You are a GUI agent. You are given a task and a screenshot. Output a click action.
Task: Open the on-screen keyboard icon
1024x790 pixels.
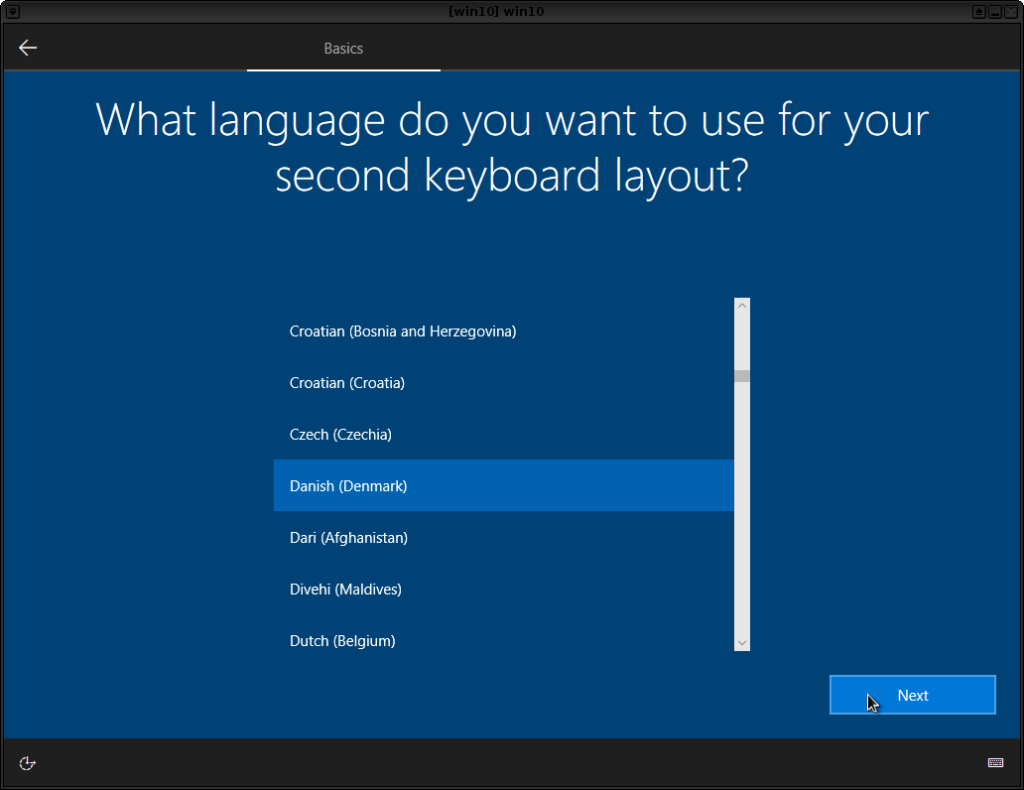[x=995, y=763]
